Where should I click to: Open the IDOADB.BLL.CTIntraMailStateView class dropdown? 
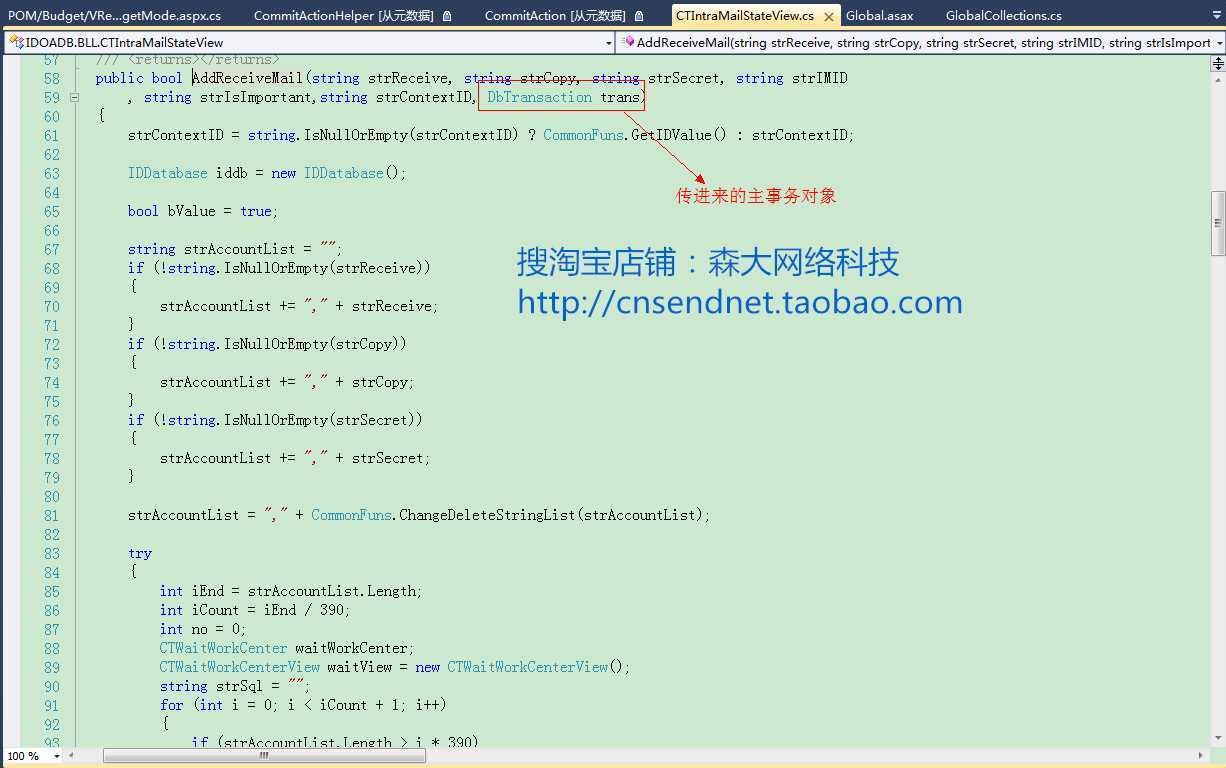(608, 43)
